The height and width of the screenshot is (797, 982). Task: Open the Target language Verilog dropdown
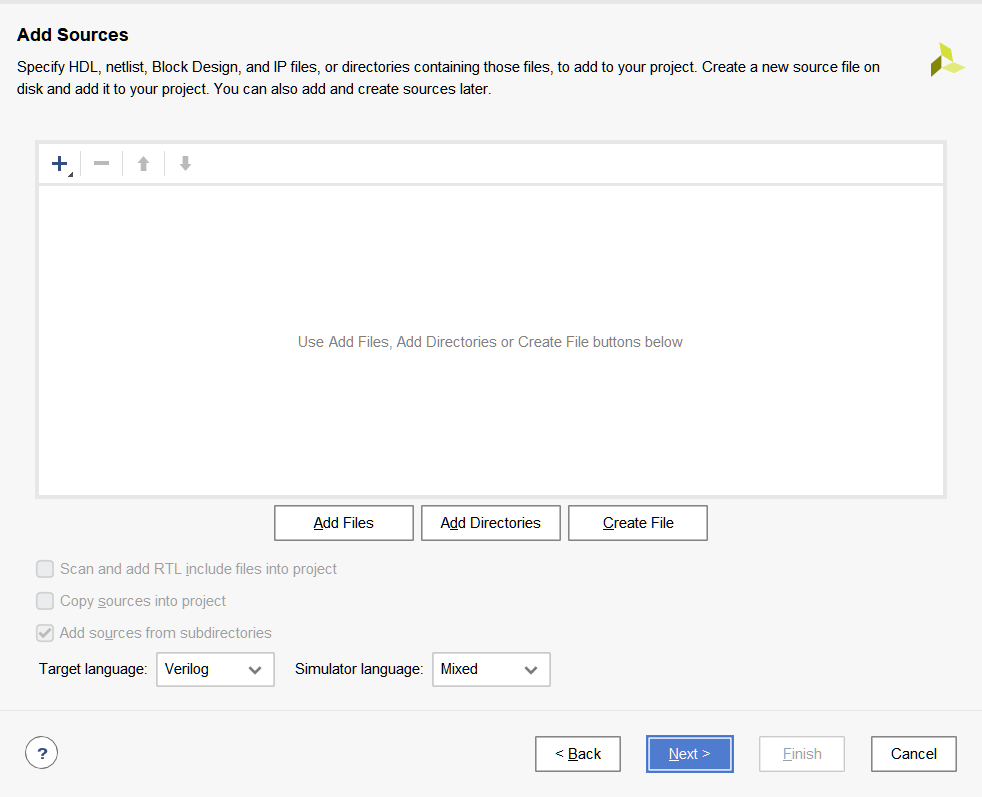pyautogui.click(x=215, y=669)
